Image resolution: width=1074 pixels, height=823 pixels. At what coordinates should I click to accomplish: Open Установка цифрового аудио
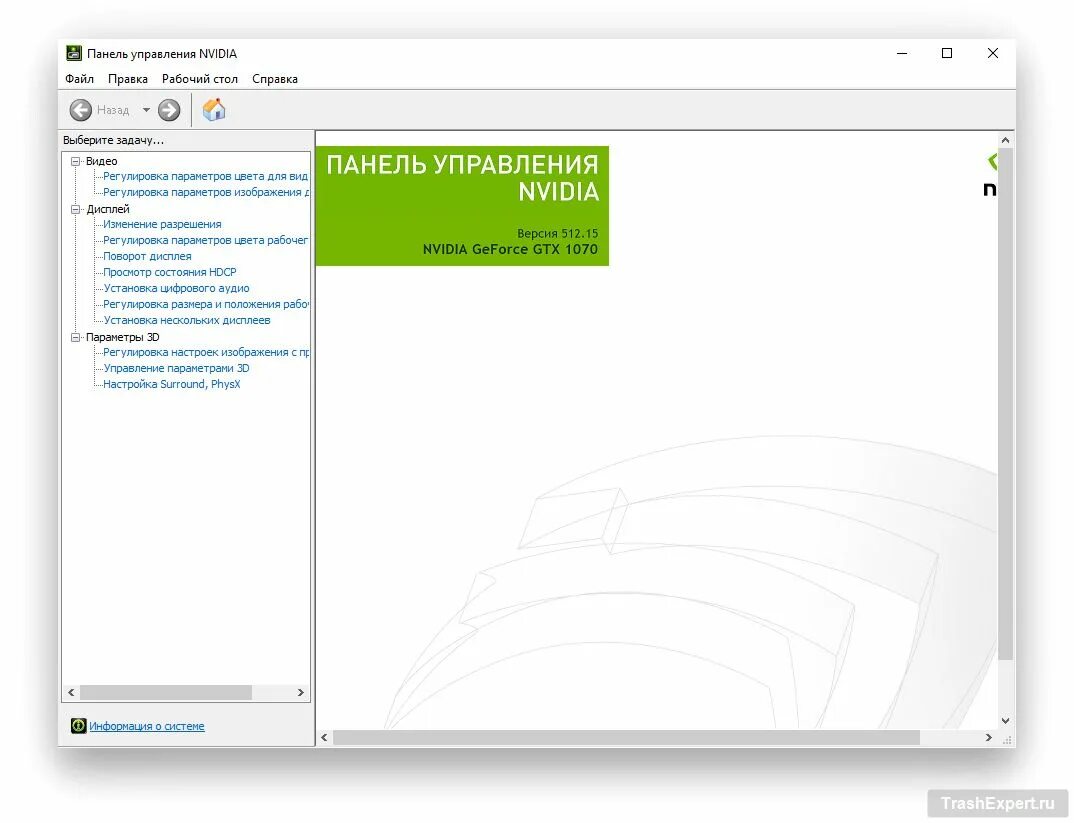(177, 288)
